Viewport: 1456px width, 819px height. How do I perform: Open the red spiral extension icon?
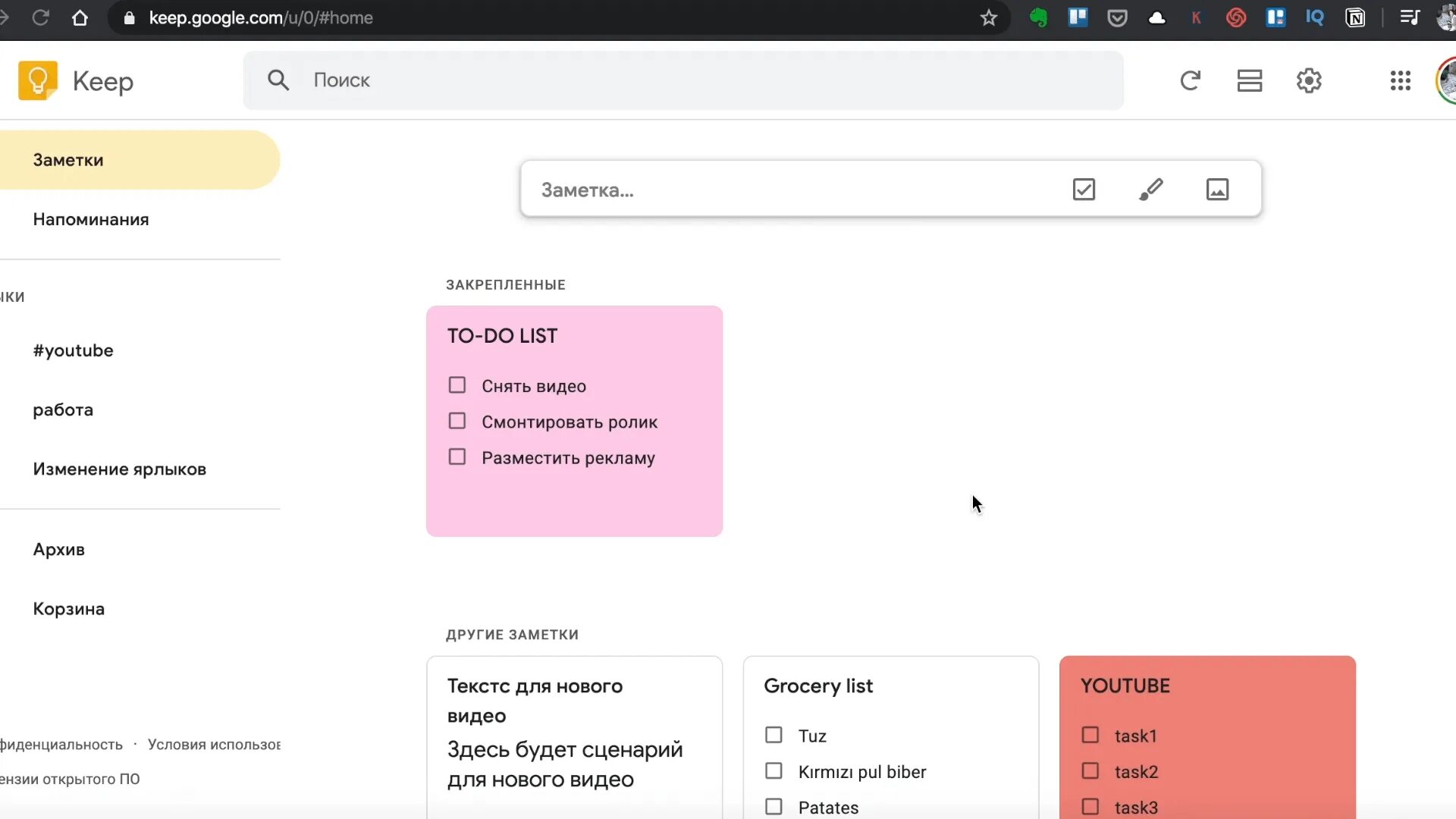[x=1236, y=17]
